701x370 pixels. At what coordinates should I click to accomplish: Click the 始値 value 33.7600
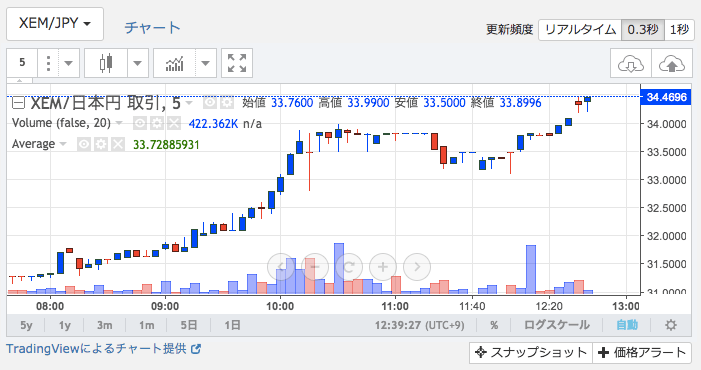click(292, 103)
